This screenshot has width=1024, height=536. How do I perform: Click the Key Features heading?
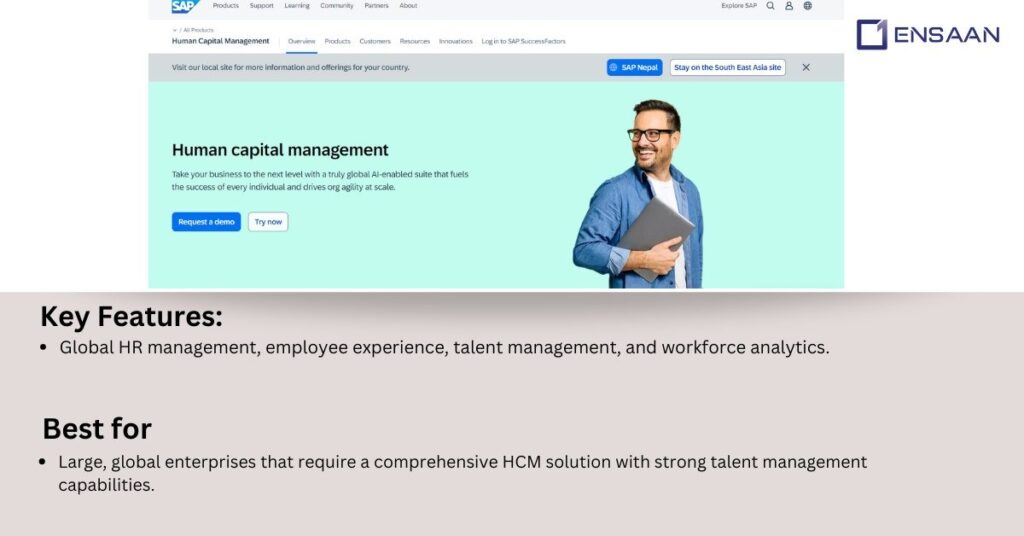pos(131,317)
